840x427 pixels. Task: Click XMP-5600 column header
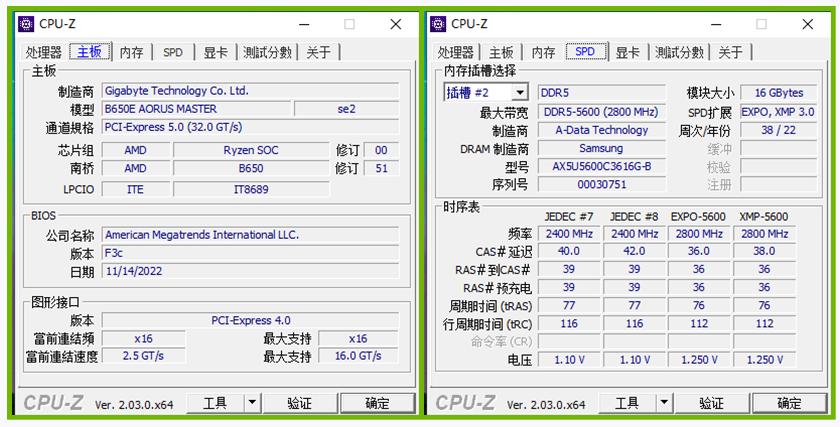coord(764,217)
